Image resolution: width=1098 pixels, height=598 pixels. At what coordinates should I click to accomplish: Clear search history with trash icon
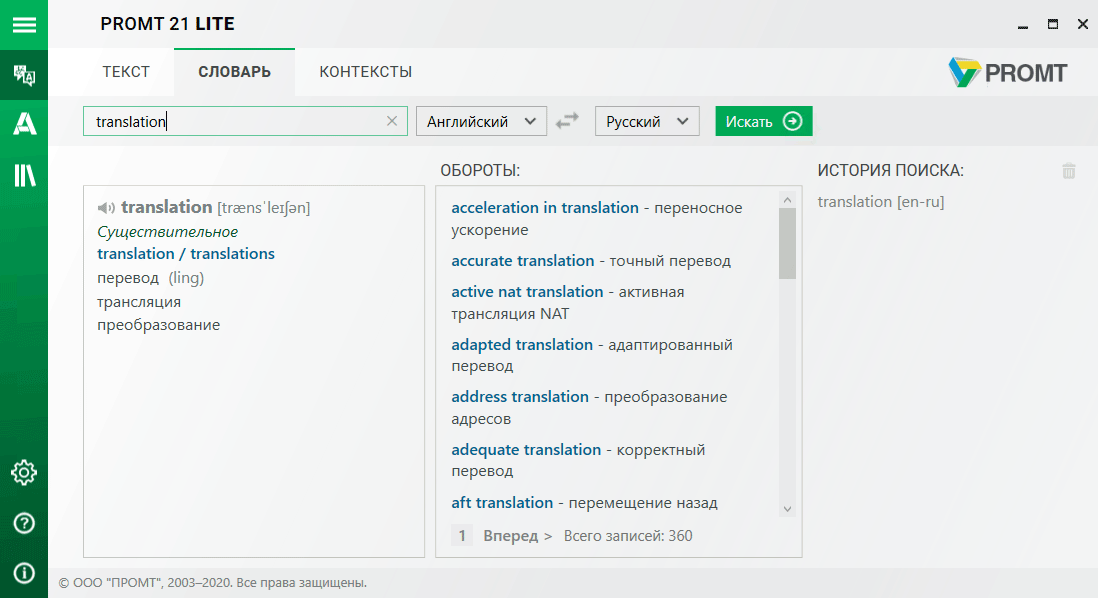[1069, 171]
